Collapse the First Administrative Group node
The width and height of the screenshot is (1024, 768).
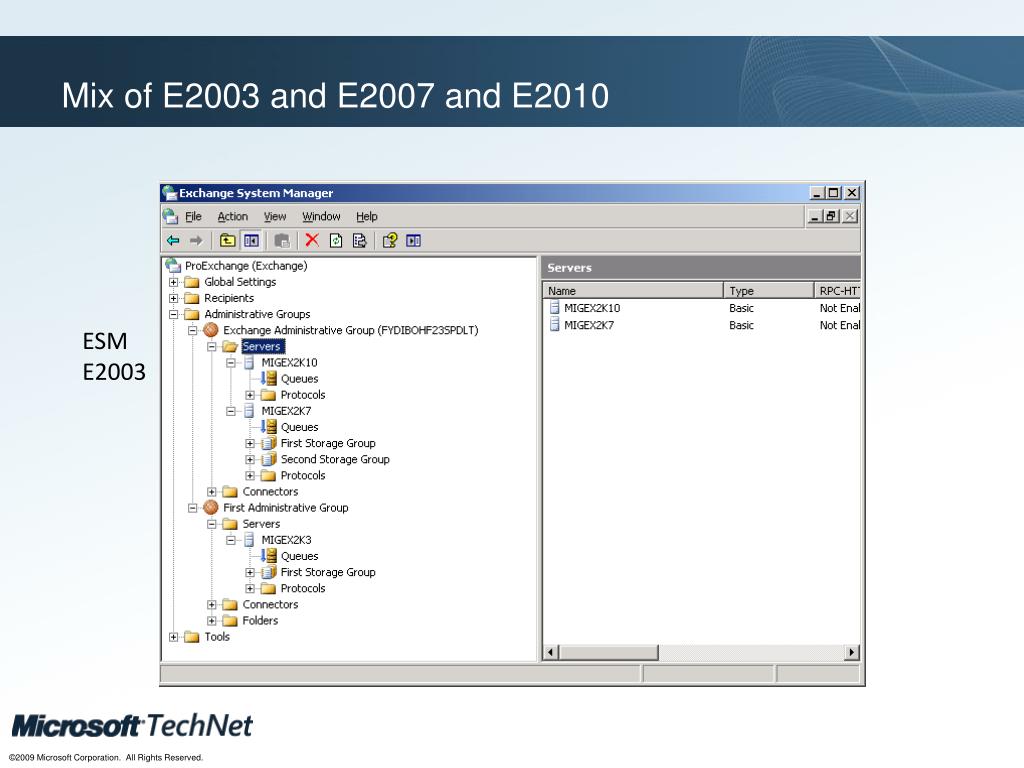tap(192, 508)
